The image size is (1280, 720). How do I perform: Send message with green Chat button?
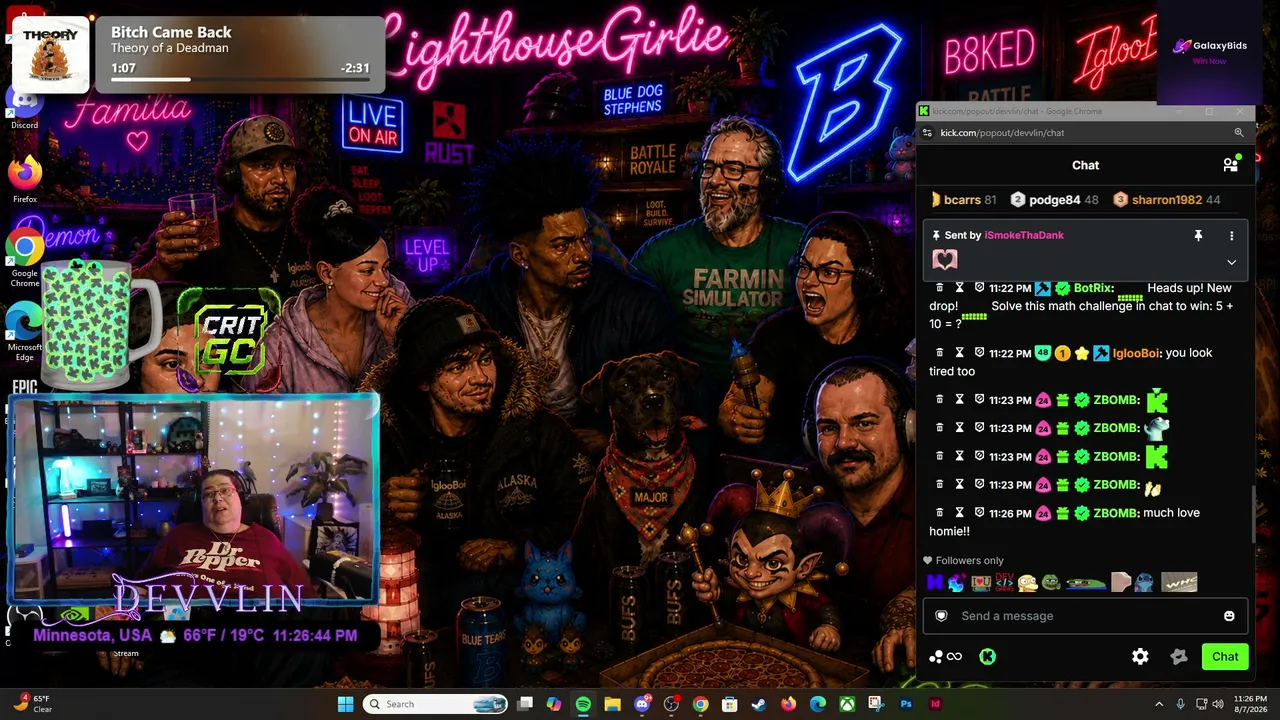[1225, 657]
